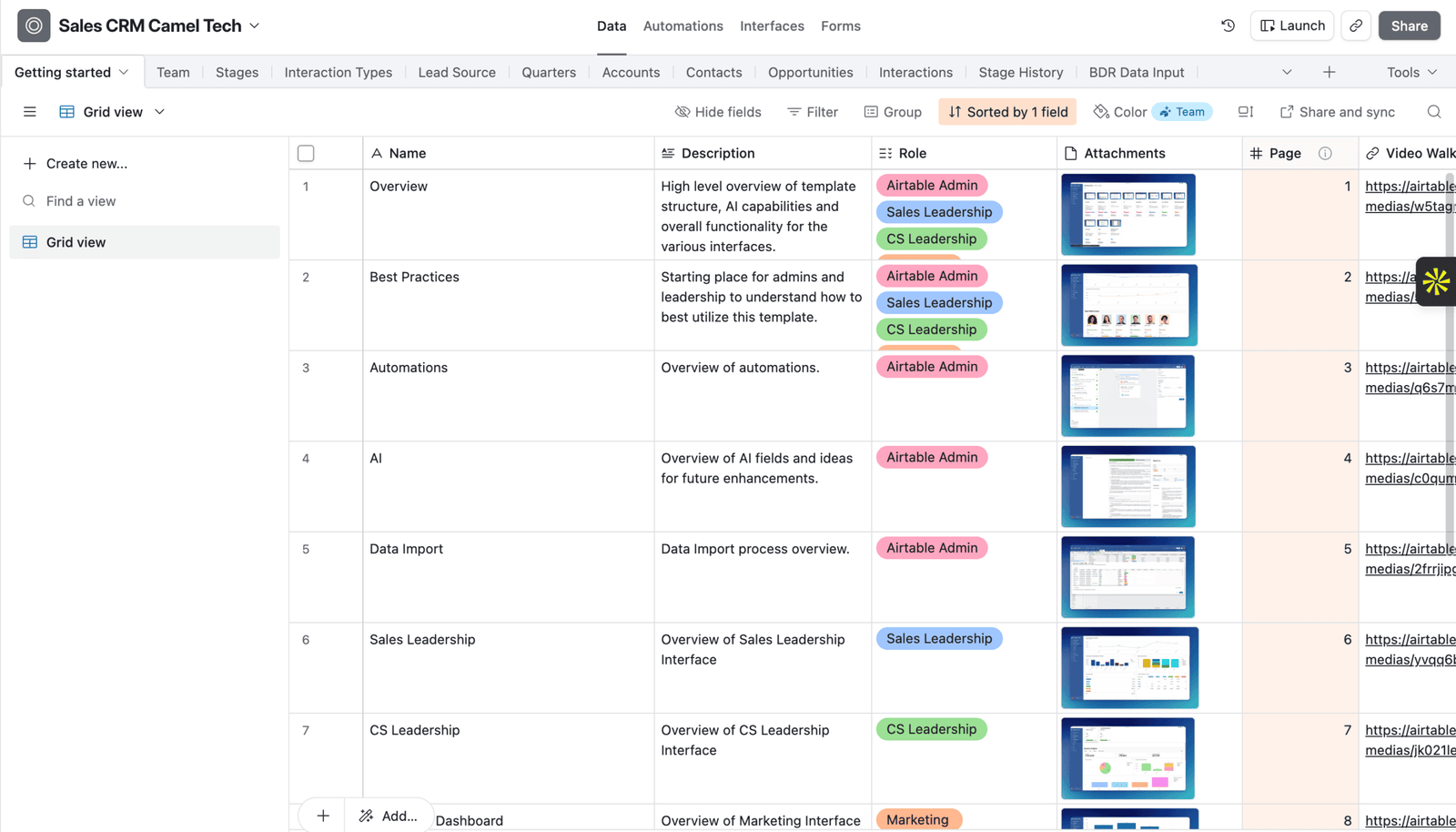Open the search magnifier in the view toolbar
This screenshot has height=832, width=1456.
[1434, 112]
